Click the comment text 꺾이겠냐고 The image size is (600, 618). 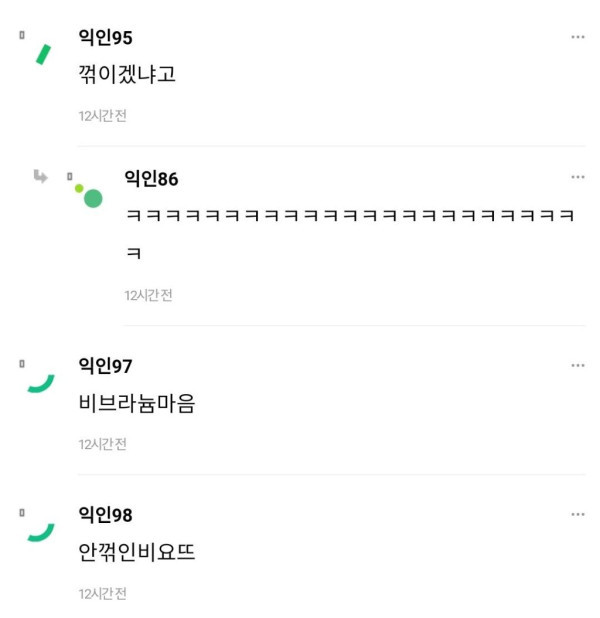click(127, 74)
